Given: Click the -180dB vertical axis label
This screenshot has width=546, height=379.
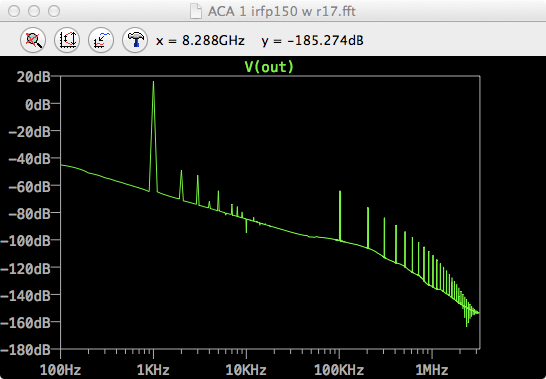Looking at the screenshot, I should click(x=26, y=349).
